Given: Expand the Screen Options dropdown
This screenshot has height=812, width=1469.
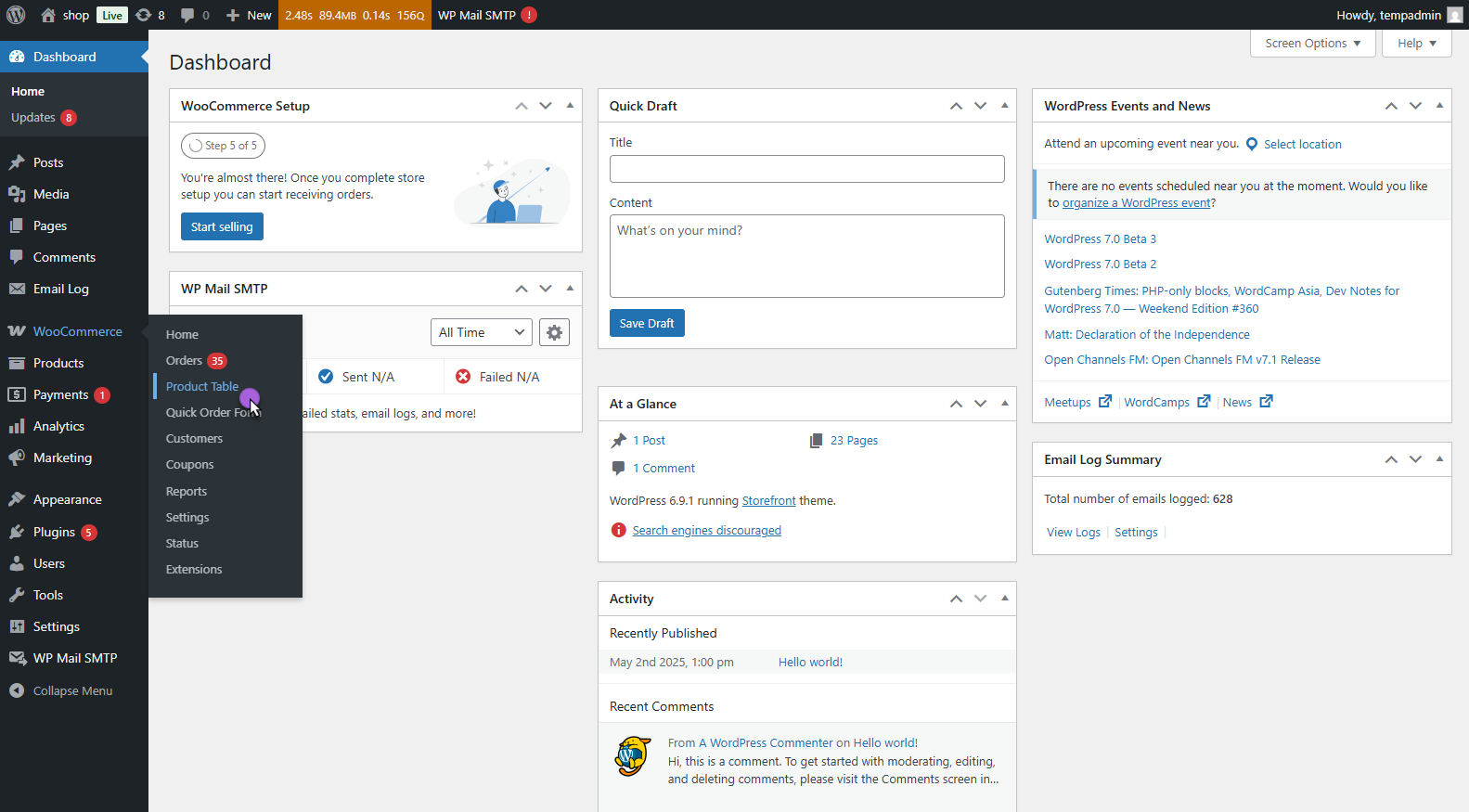Looking at the screenshot, I should point(1312,44).
